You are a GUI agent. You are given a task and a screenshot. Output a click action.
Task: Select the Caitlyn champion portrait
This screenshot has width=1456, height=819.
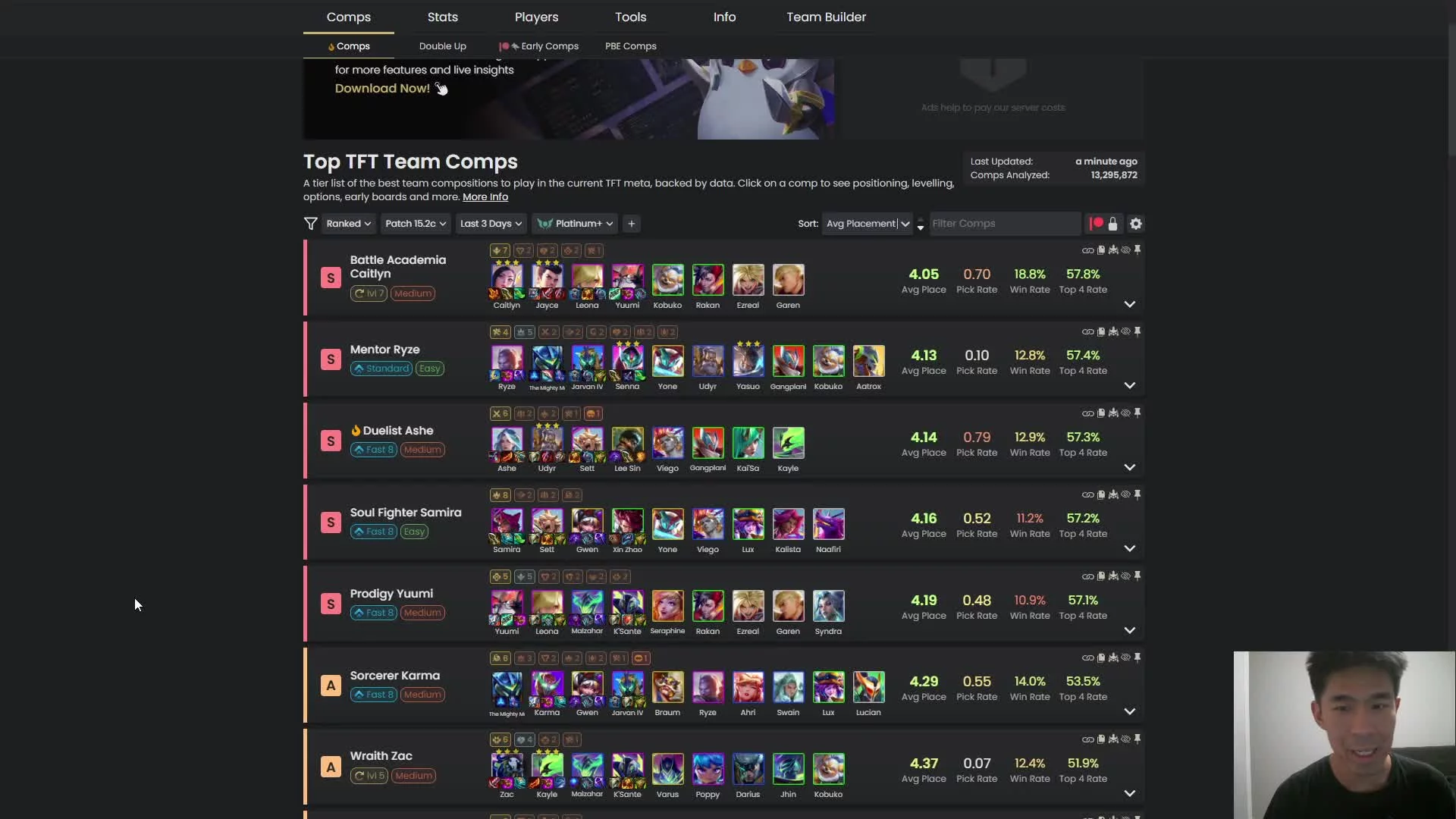[507, 280]
